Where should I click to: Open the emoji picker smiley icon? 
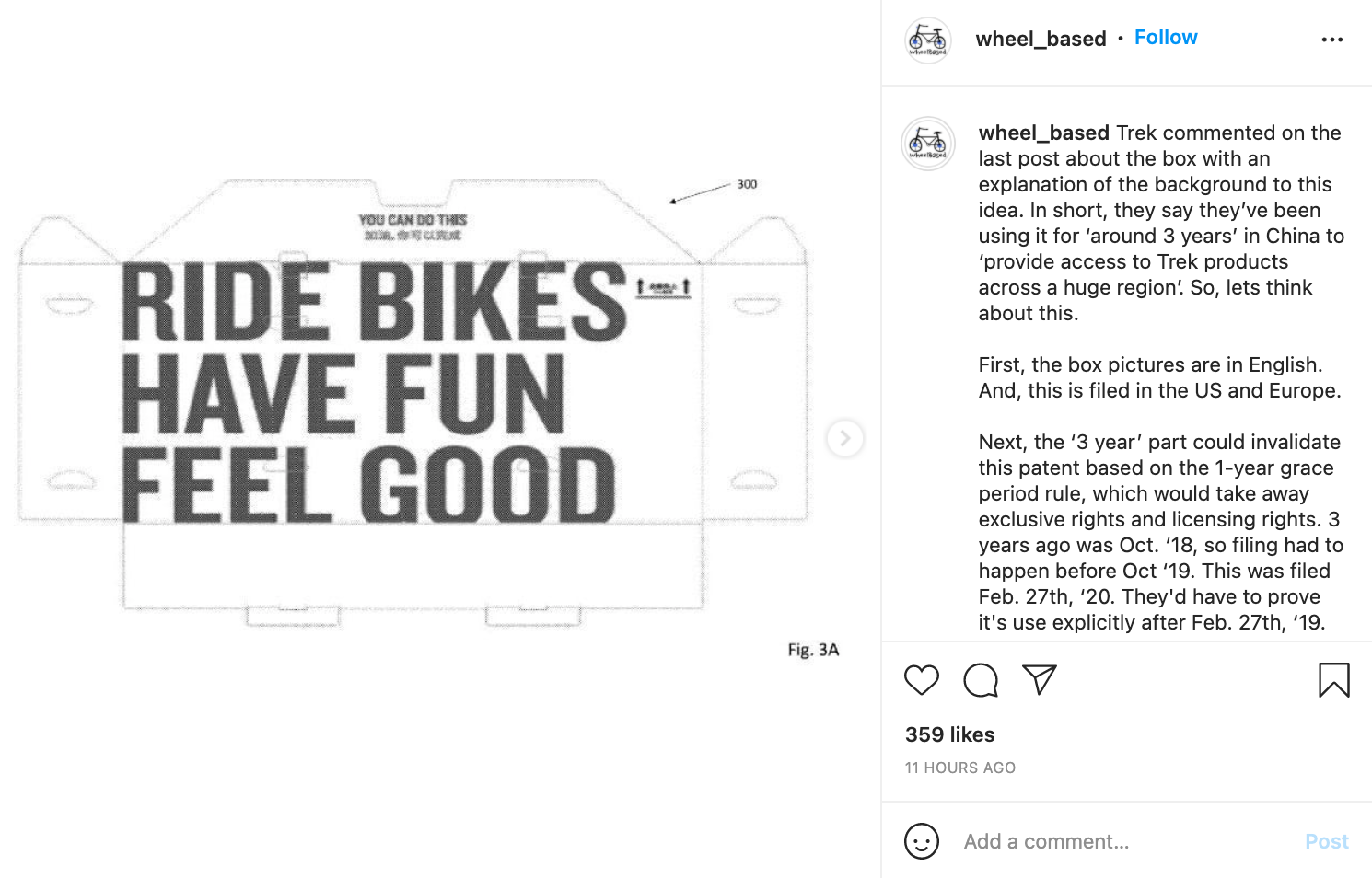[x=922, y=841]
